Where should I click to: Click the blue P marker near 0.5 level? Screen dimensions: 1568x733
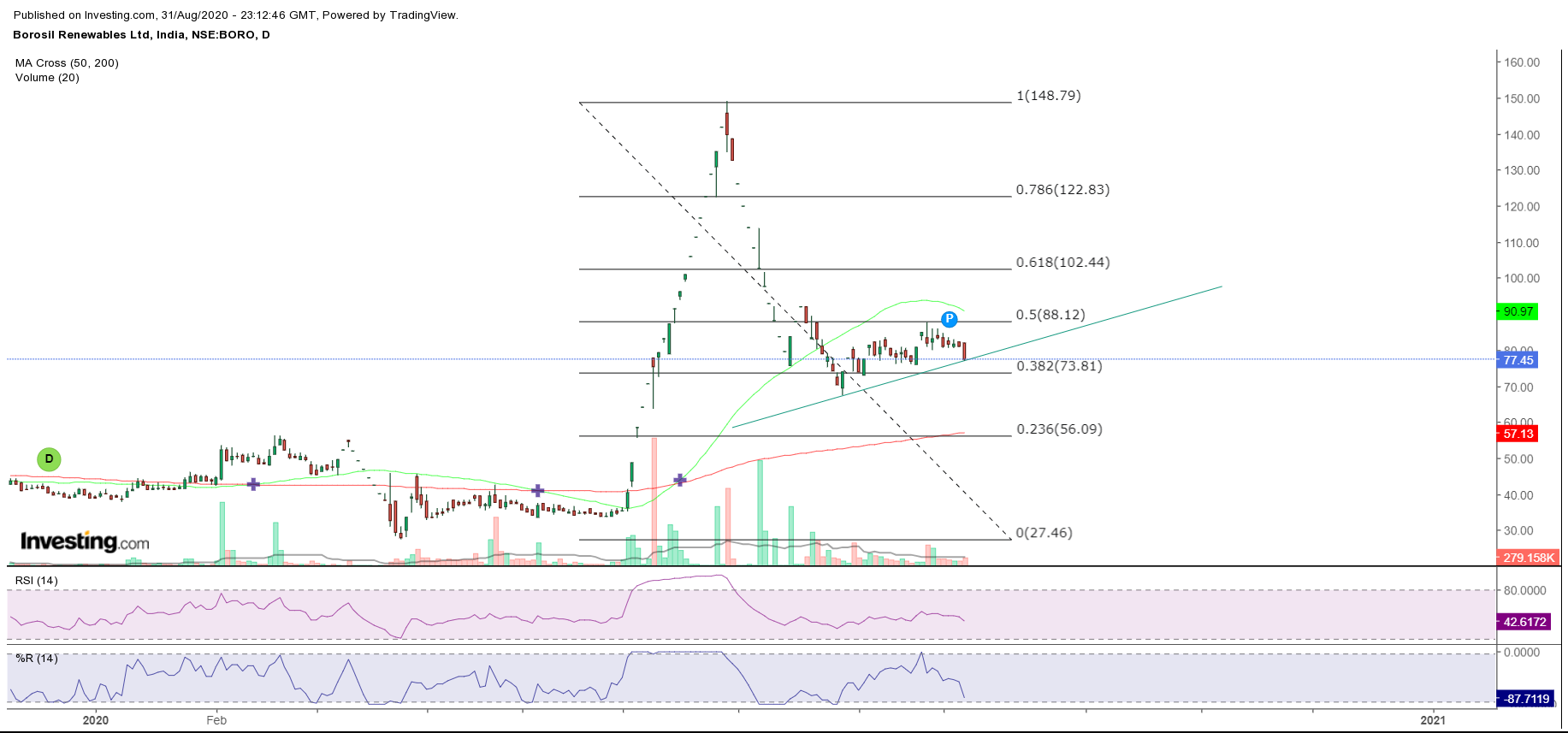click(949, 319)
